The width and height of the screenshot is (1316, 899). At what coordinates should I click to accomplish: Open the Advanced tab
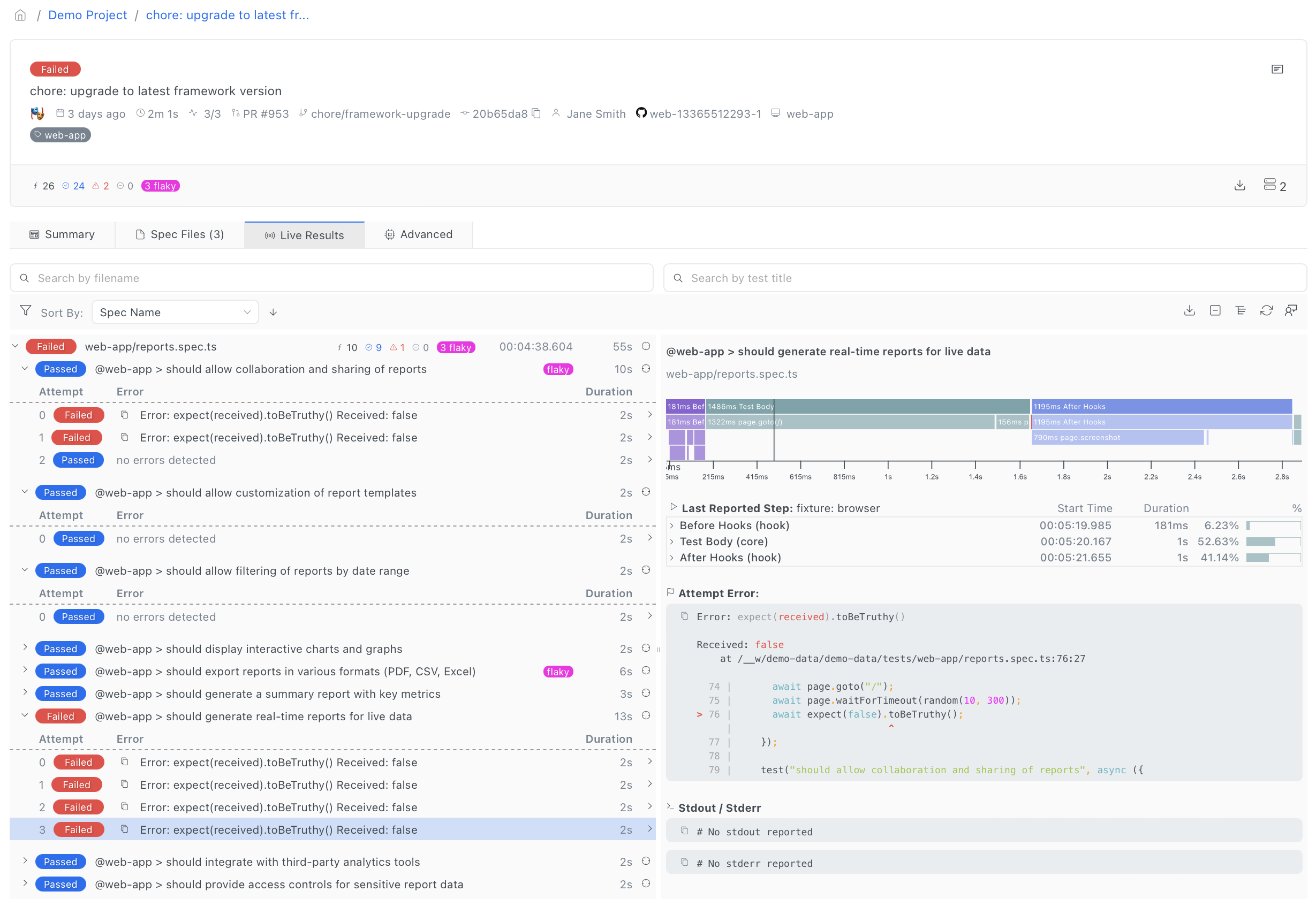point(419,234)
